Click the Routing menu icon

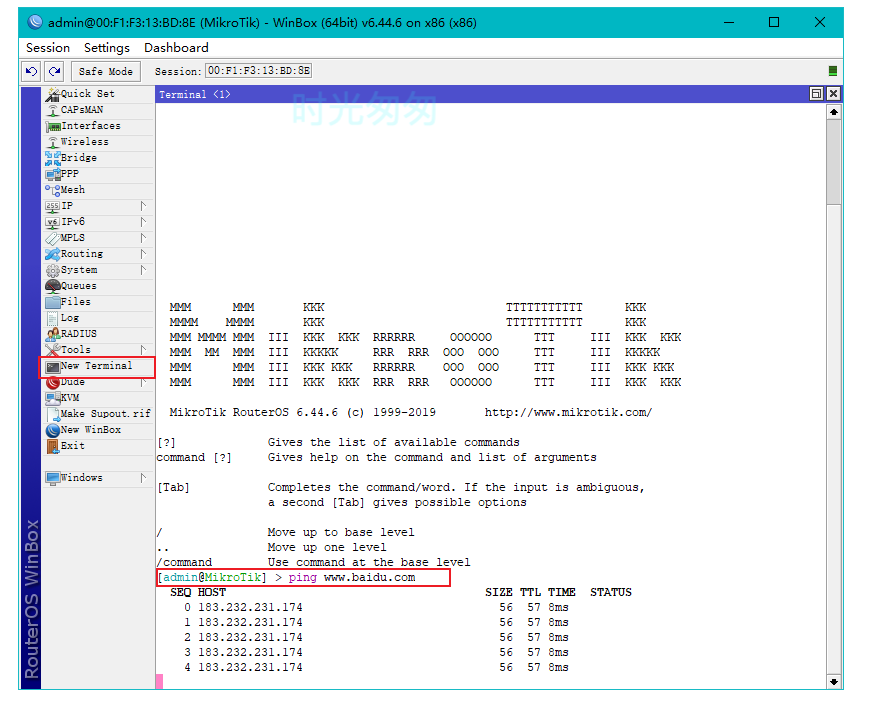(x=52, y=254)
